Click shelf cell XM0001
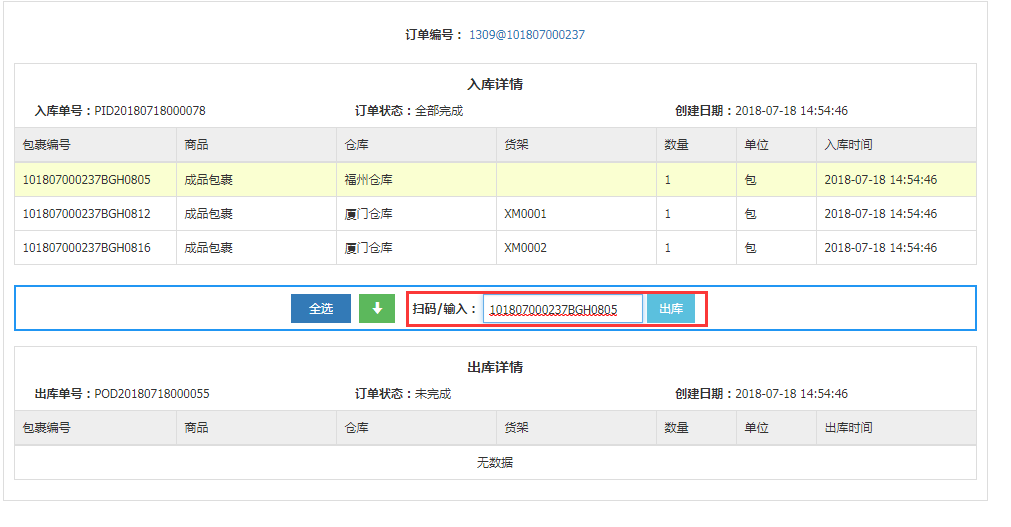The image size is (1011, 527). (x=525, y=214)
